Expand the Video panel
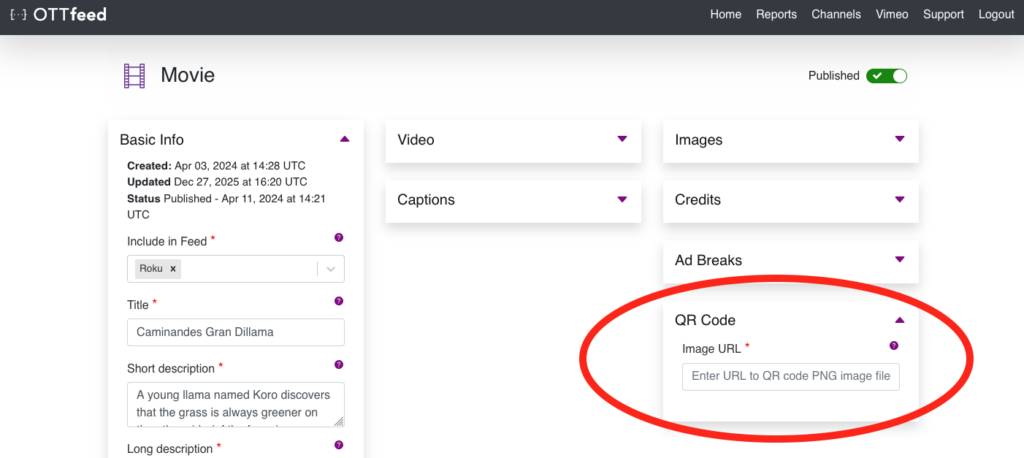 [x=622, y=139]
